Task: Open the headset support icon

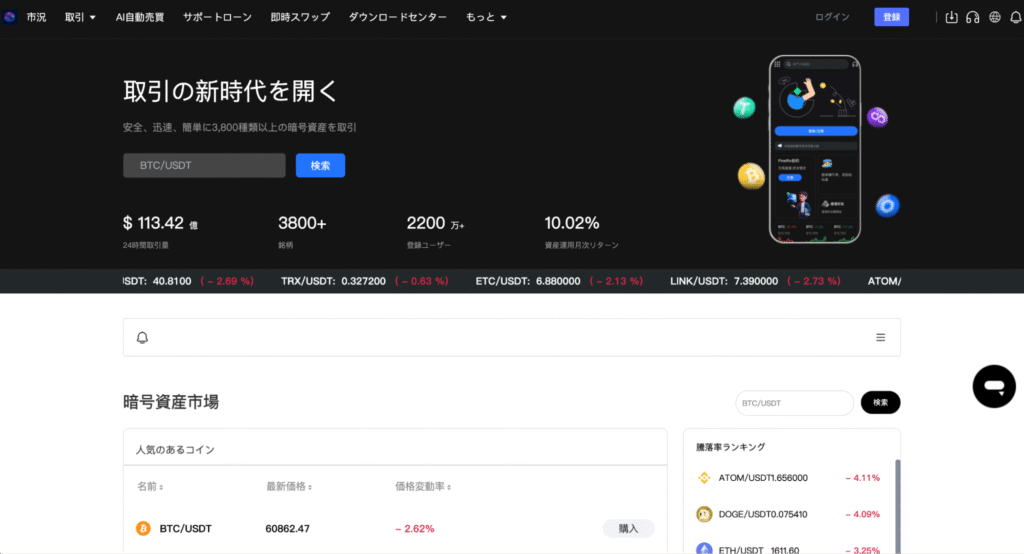Action: [x=973, y=18]
